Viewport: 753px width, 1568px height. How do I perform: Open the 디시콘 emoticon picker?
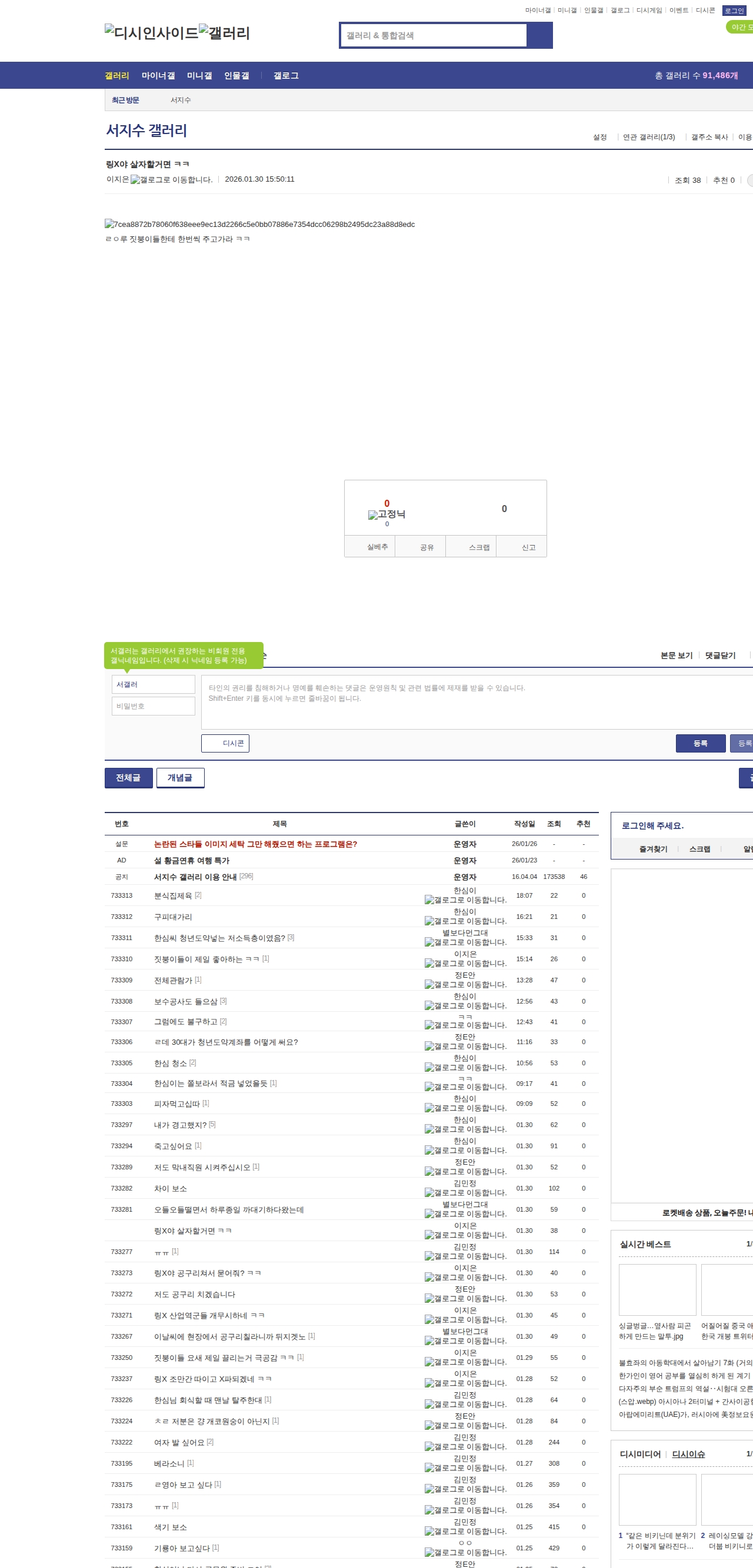pos(225,743)
